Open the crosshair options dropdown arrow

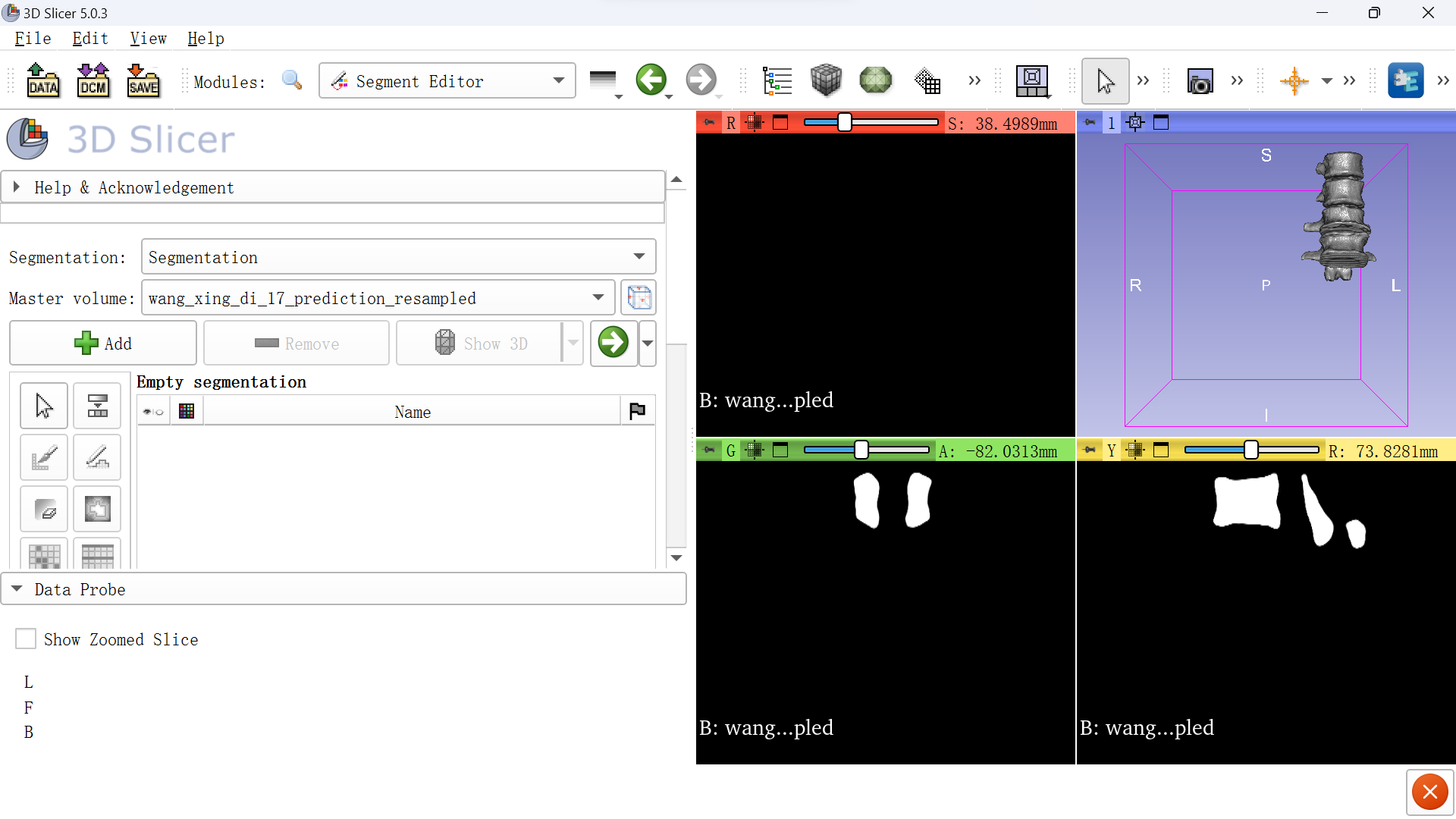[x=1326, y=80]
